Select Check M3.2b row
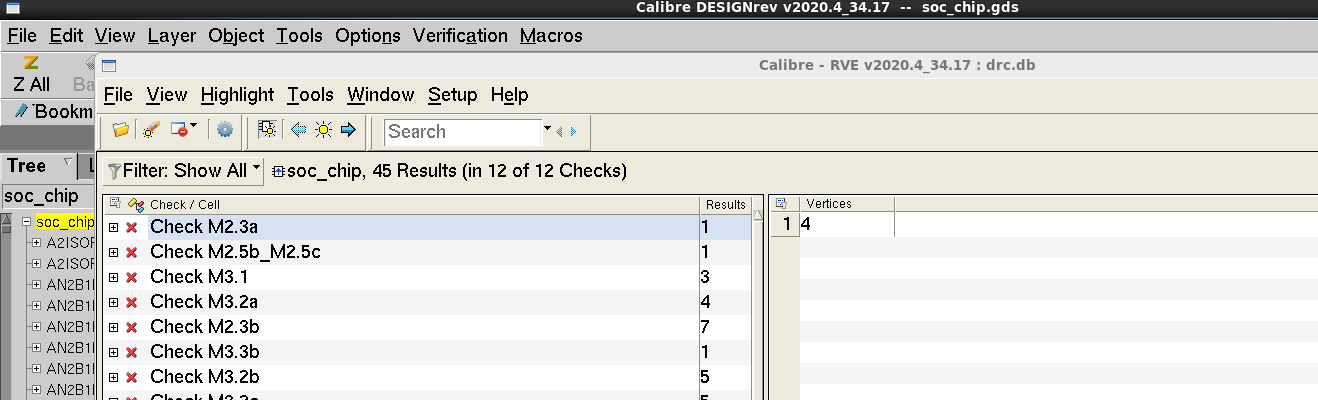The width and height of the screenshot is (1318, 400). [x=428, y=377]
